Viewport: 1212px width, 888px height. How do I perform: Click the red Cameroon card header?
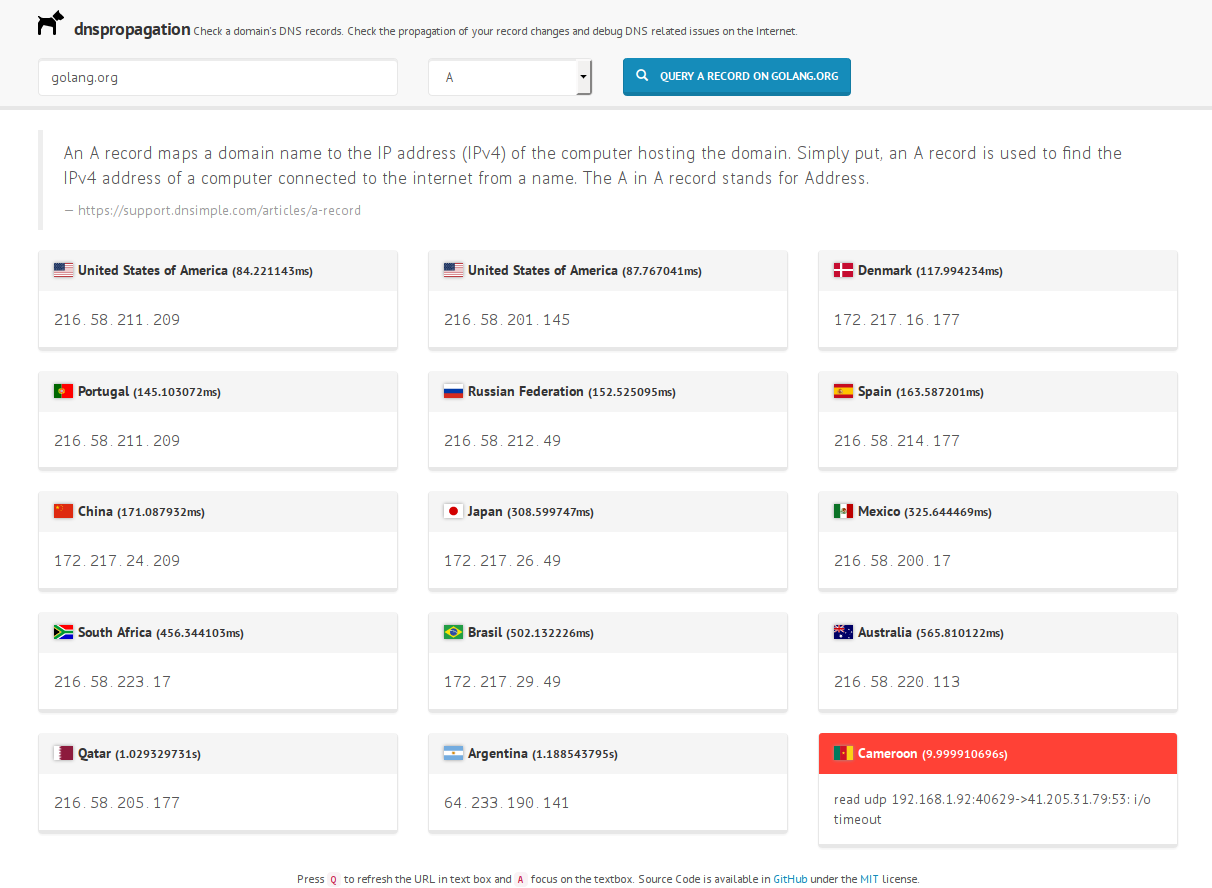pos(998,753)
